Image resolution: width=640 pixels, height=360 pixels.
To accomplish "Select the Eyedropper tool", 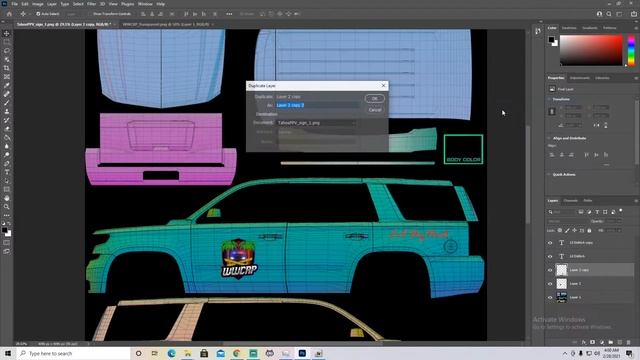I will coord(7,85).
